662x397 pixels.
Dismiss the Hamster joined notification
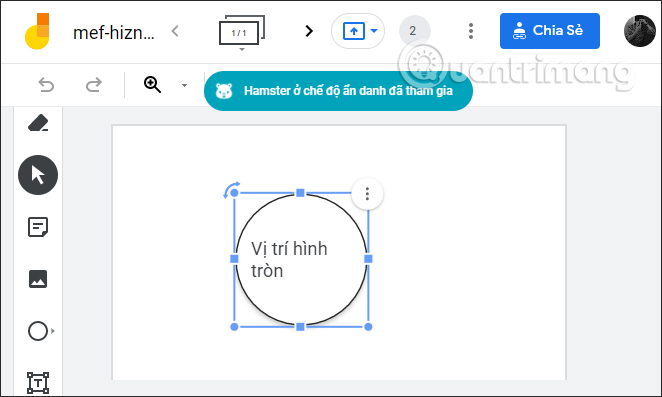(x=338, y=91)
